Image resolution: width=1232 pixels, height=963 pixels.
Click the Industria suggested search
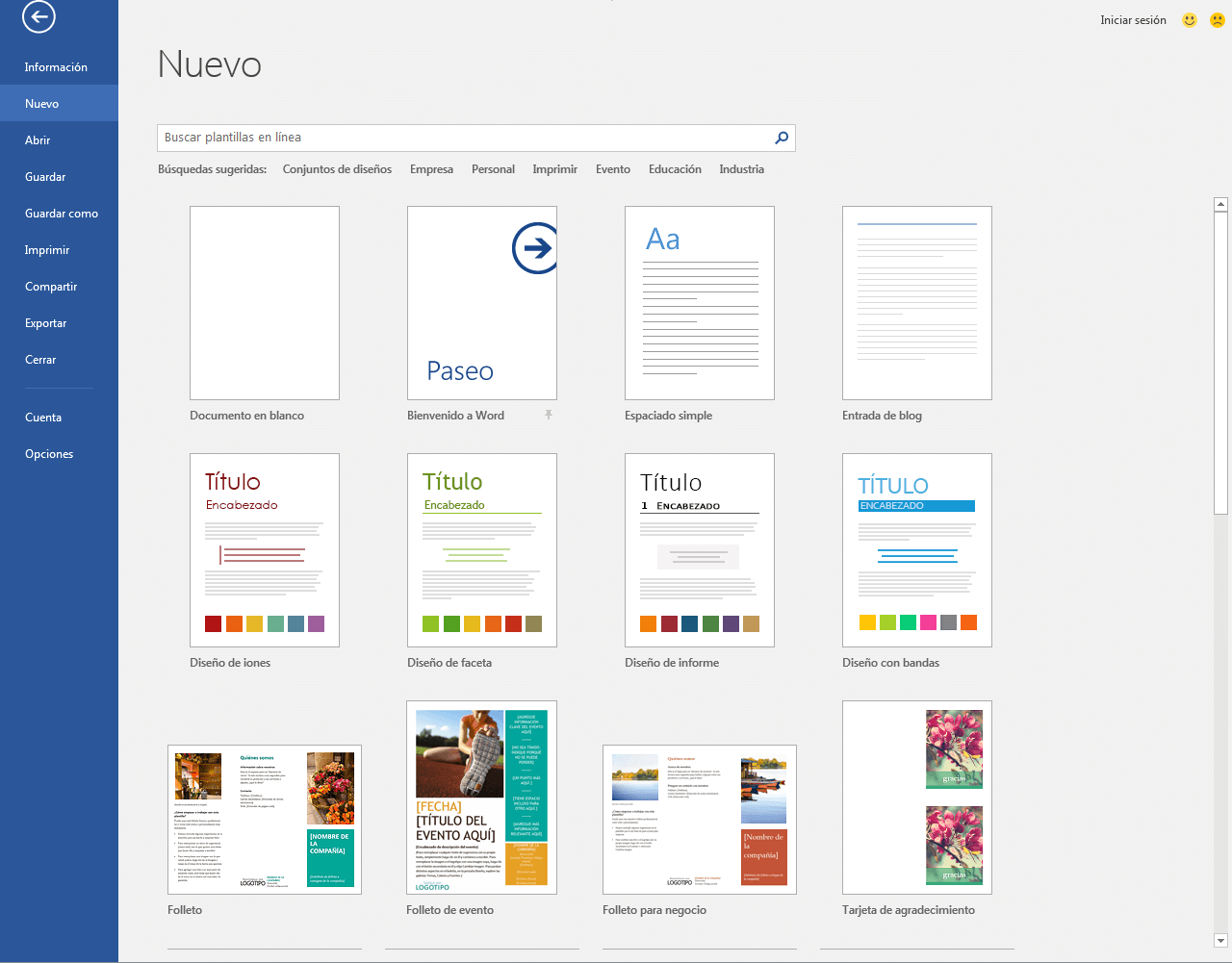(x=741, y=169)
